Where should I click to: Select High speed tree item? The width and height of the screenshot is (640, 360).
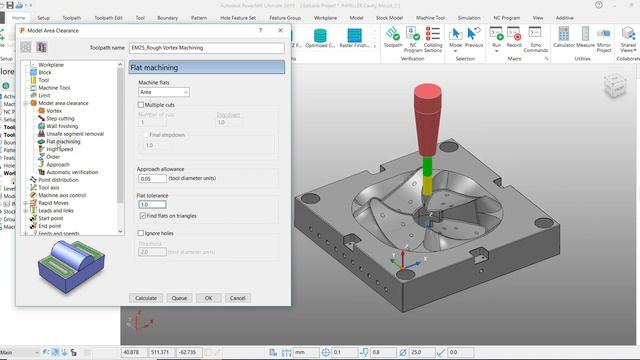click(60, 149)
